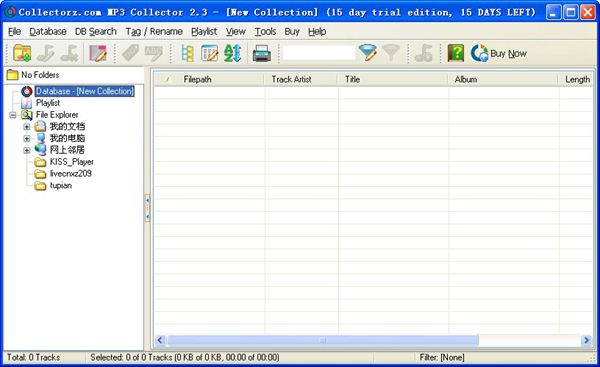The width and height of the screenshot is (600, 367).
Task: Click the Selected: 0 of 0 Tracks status
Action: (185, 357)
